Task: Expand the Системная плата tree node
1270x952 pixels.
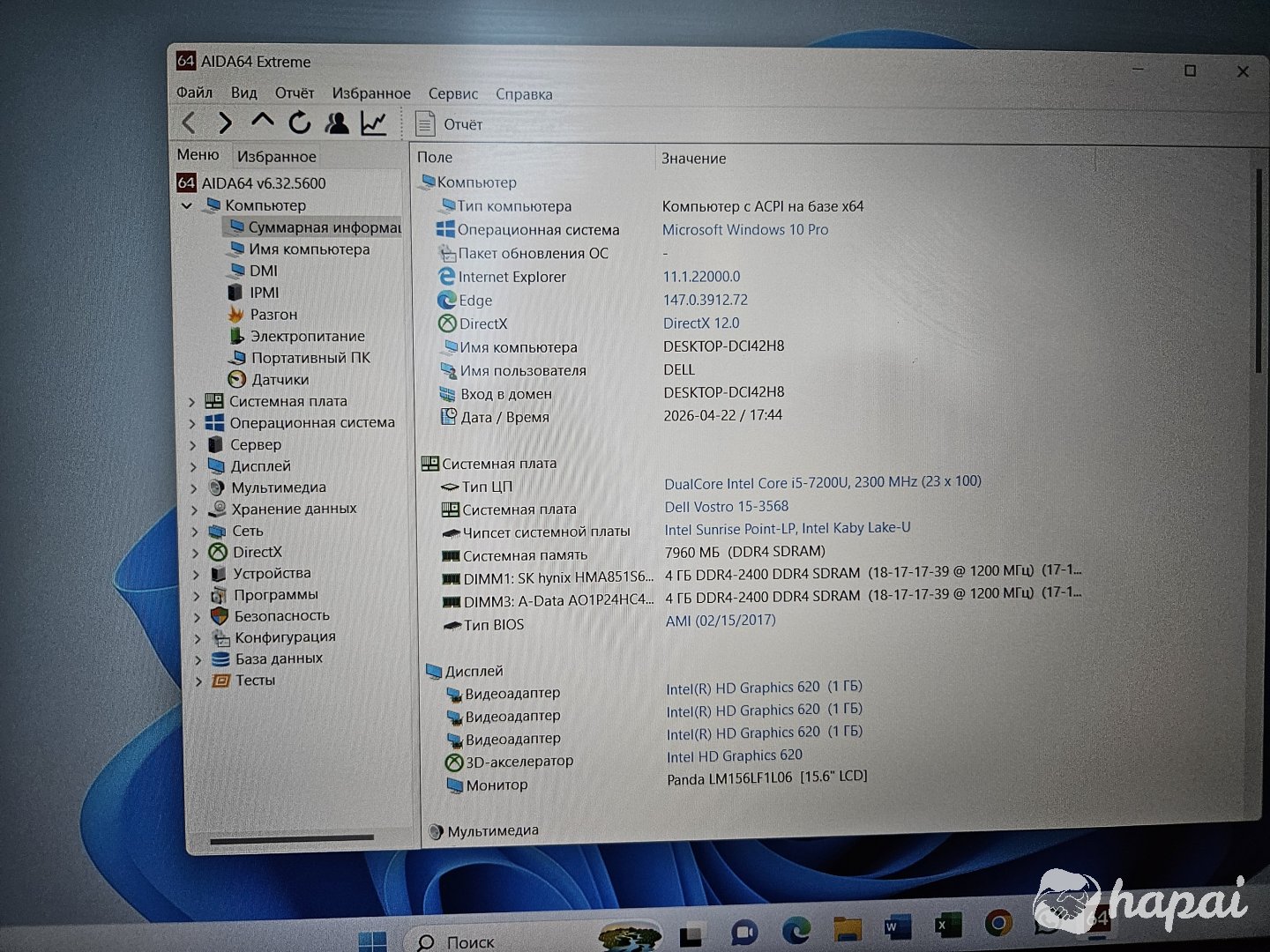Action: click(192, 402)
